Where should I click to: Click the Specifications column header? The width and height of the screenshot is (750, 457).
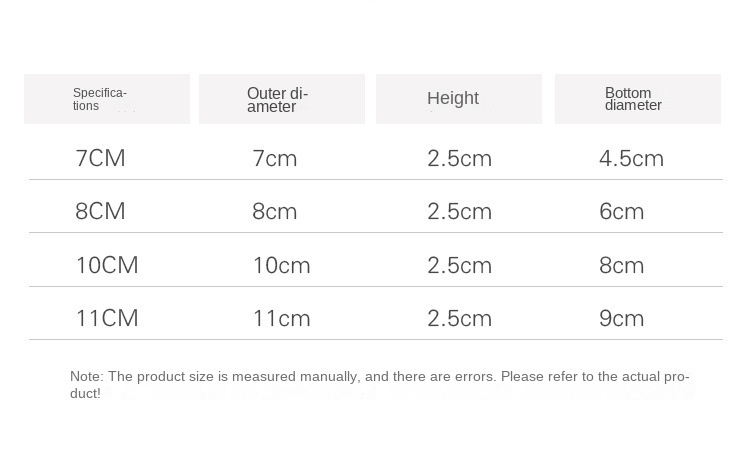[x=100, y=99]
